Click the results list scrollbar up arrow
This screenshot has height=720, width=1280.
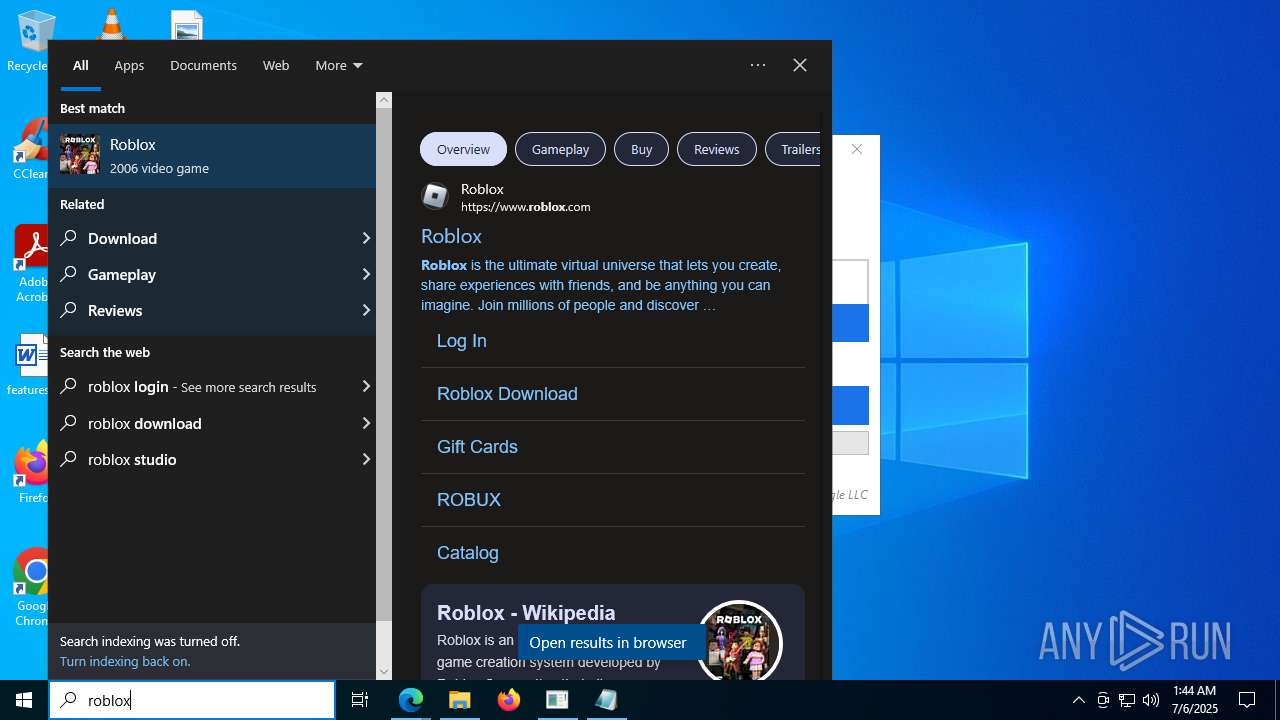[384, 100]
